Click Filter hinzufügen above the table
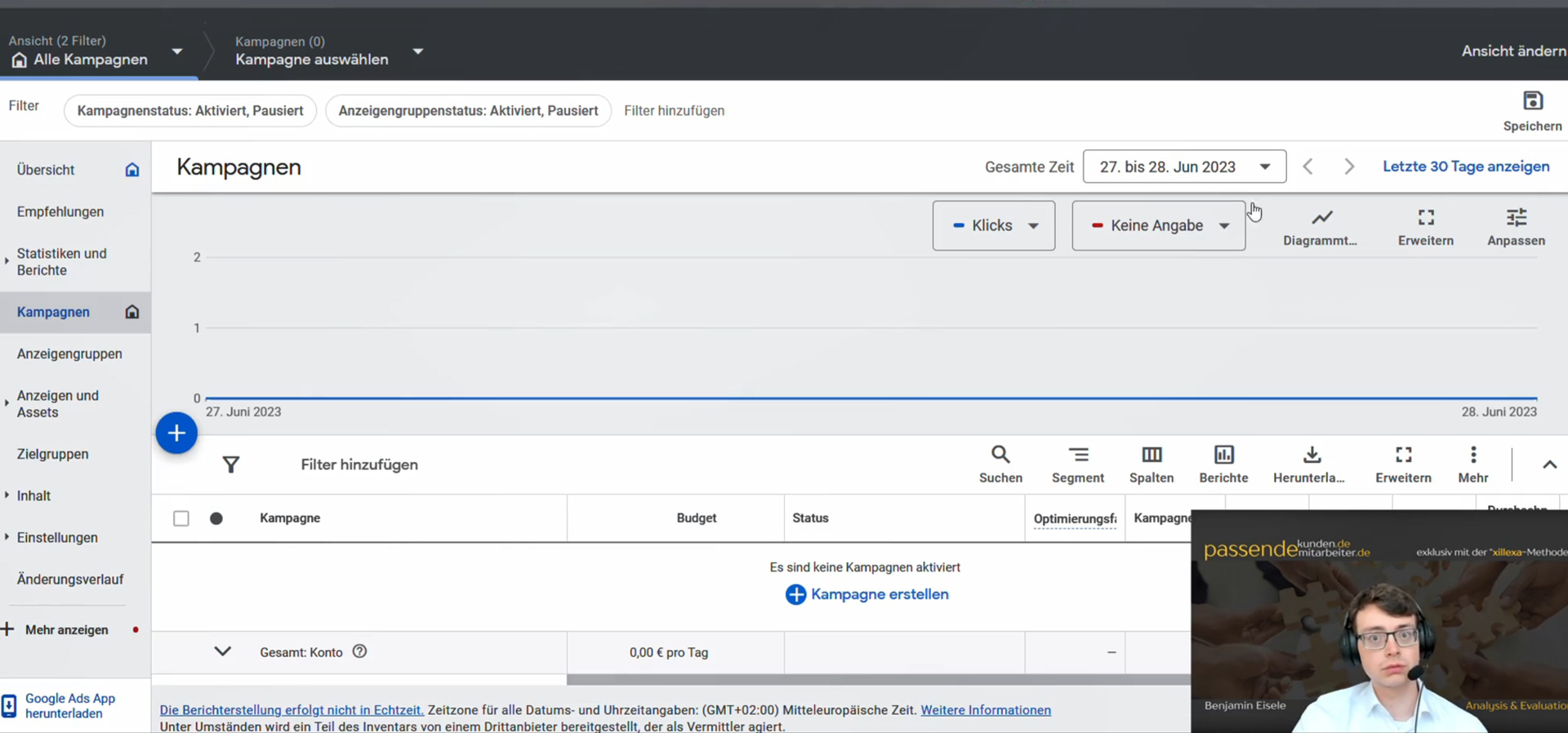The height and width of the screenshot is (733, 1568). click(359, 464)
